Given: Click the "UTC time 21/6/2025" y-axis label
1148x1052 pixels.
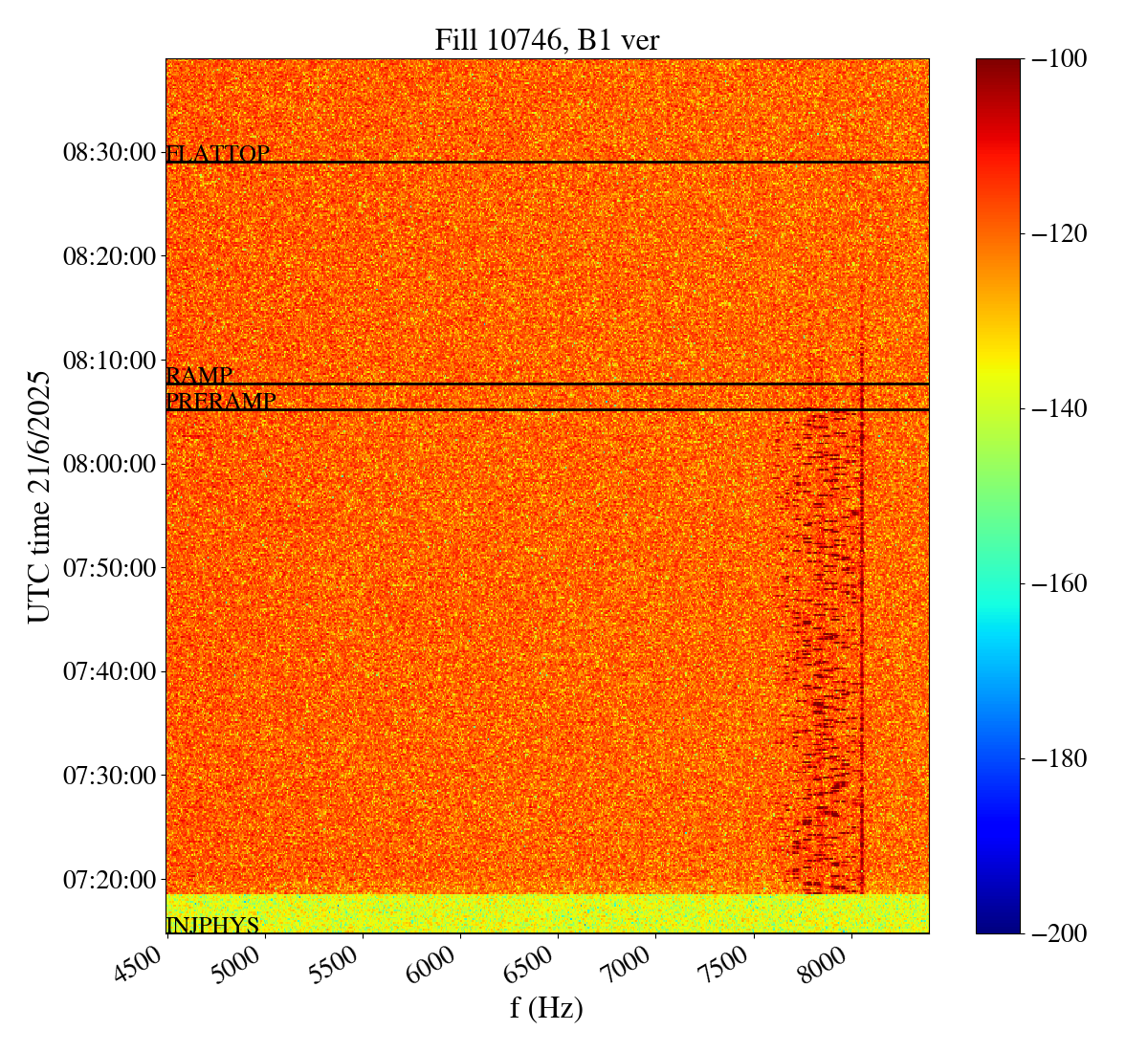Looking at the screenshot, I should (39, 496).
